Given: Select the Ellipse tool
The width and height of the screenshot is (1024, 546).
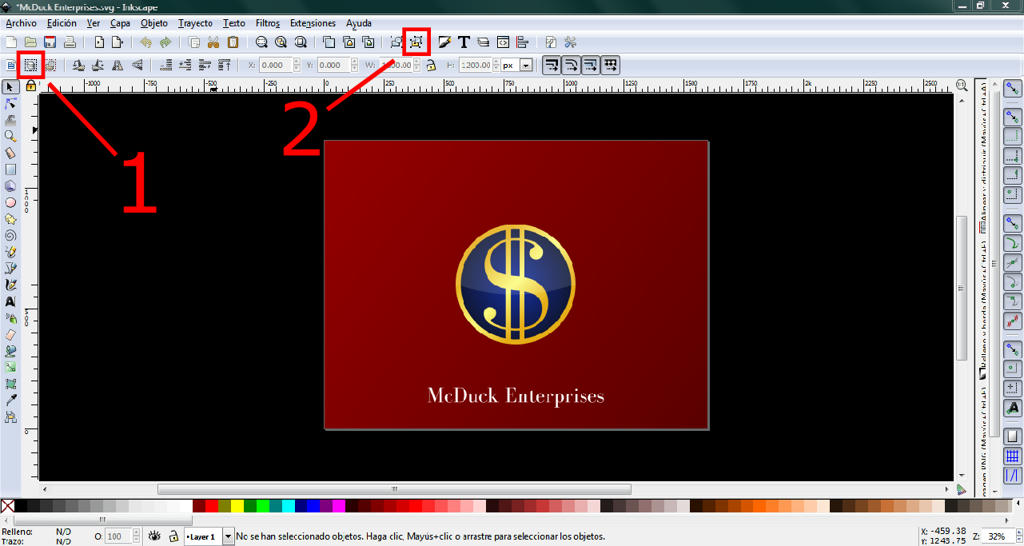Looking at the screenshot, I should click(x=10, y=202).
